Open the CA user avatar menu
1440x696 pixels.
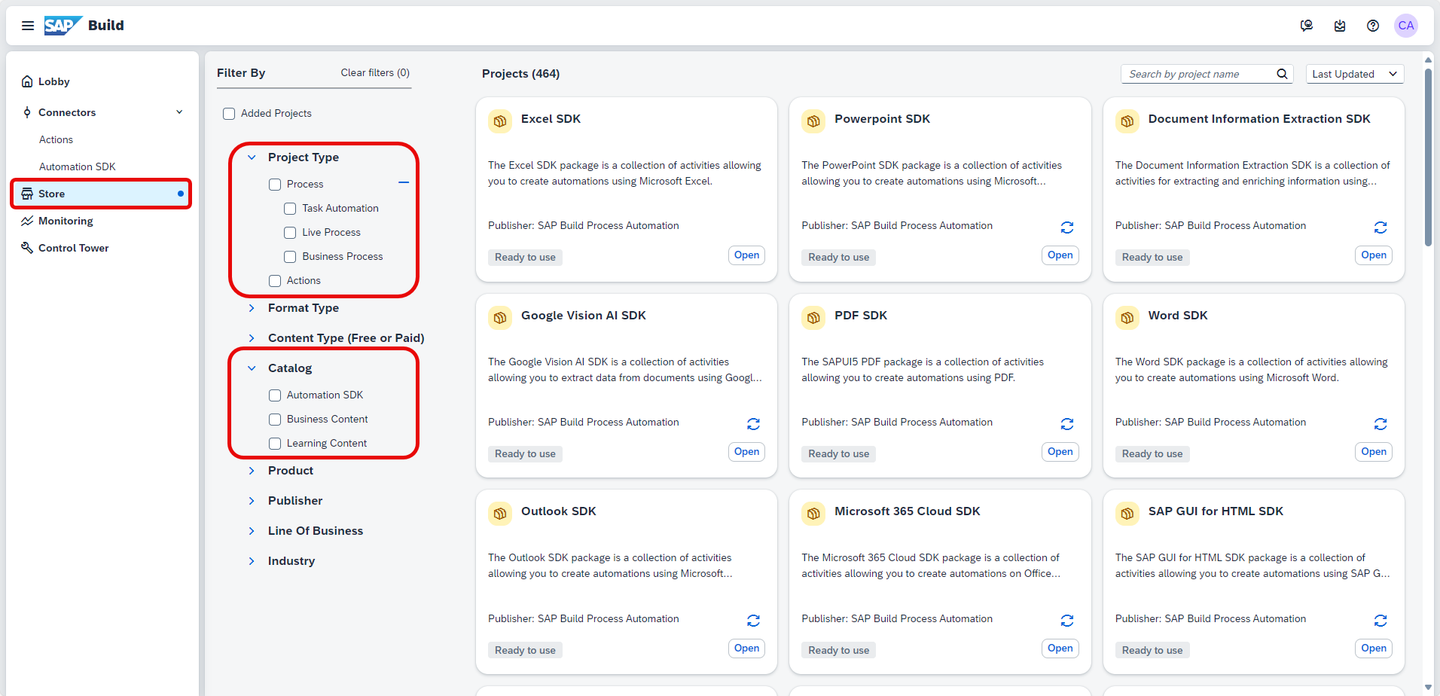1406,26
